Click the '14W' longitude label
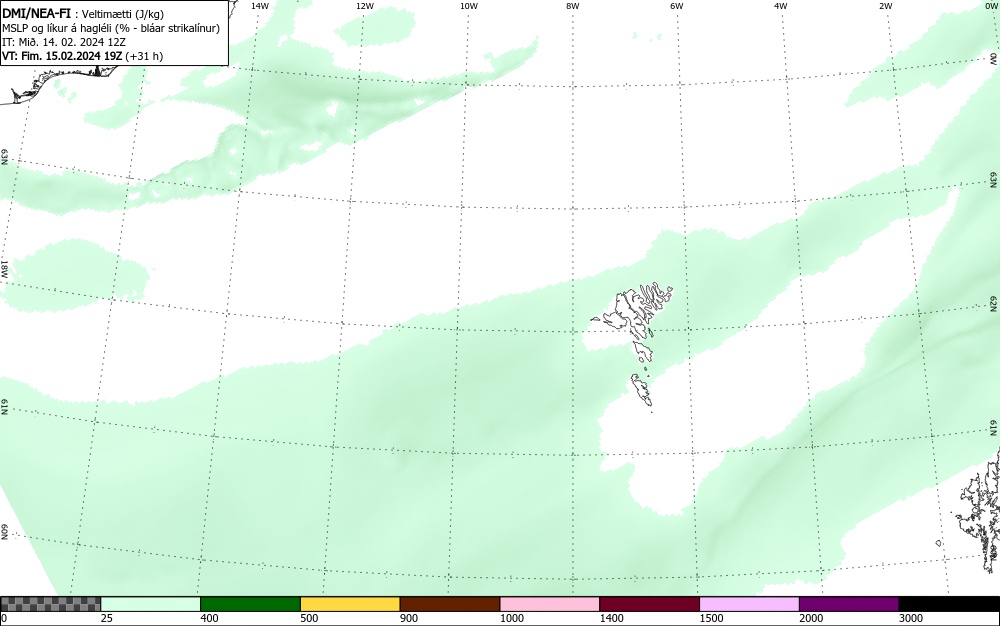 pos(260,6)
